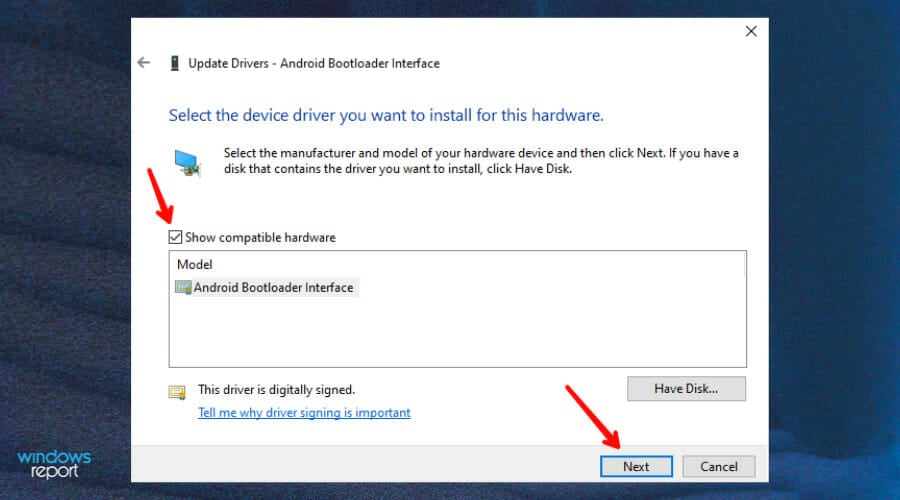Close the Update Drivers dialog

click(751, 32)
